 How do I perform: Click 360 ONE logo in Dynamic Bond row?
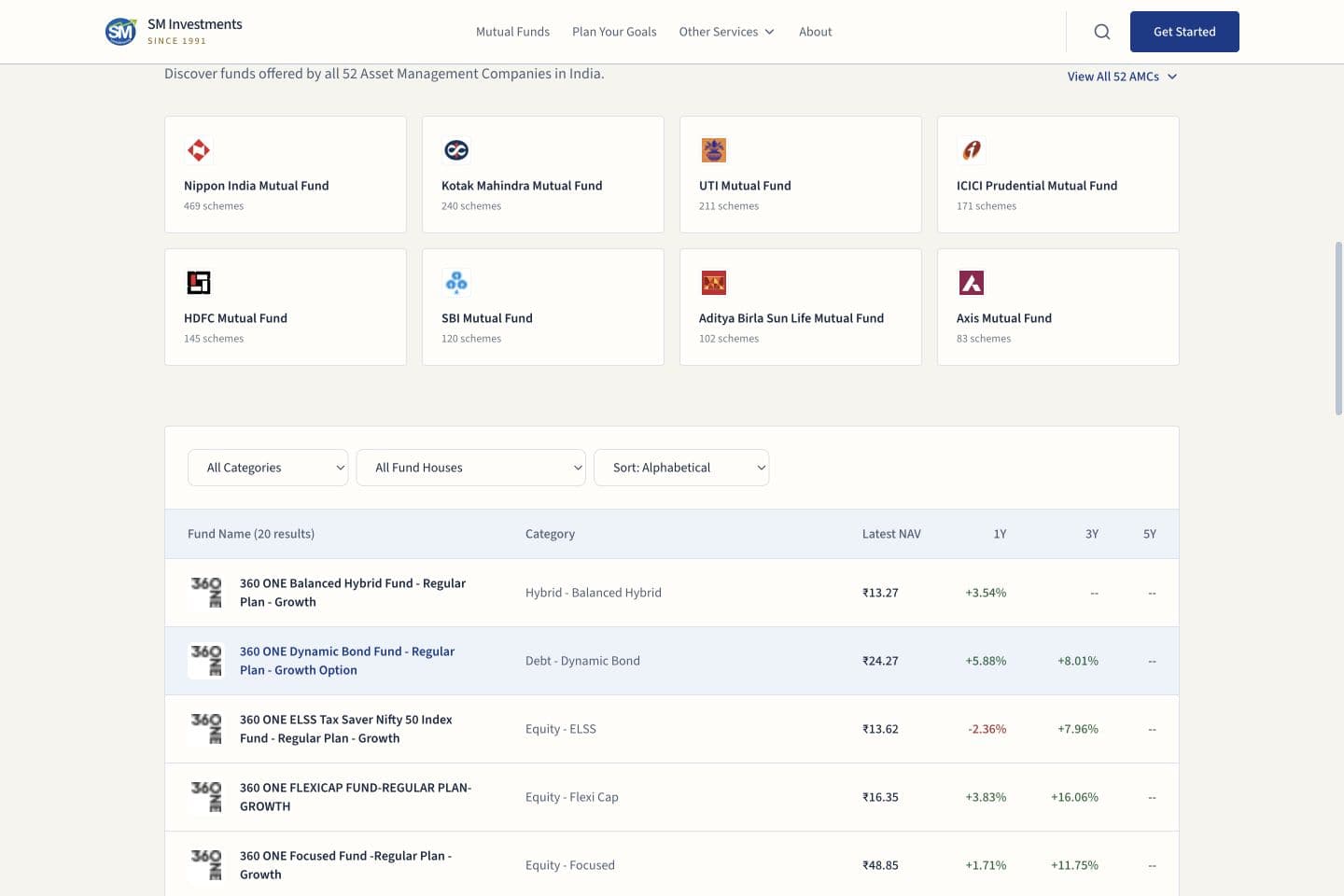(206, 661)
